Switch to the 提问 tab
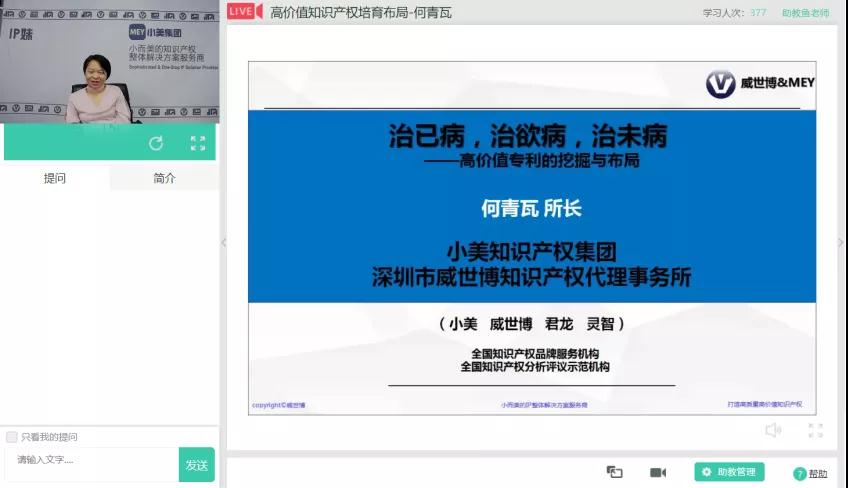The width and height of the screenshot is (848, 488). (55, 178)
